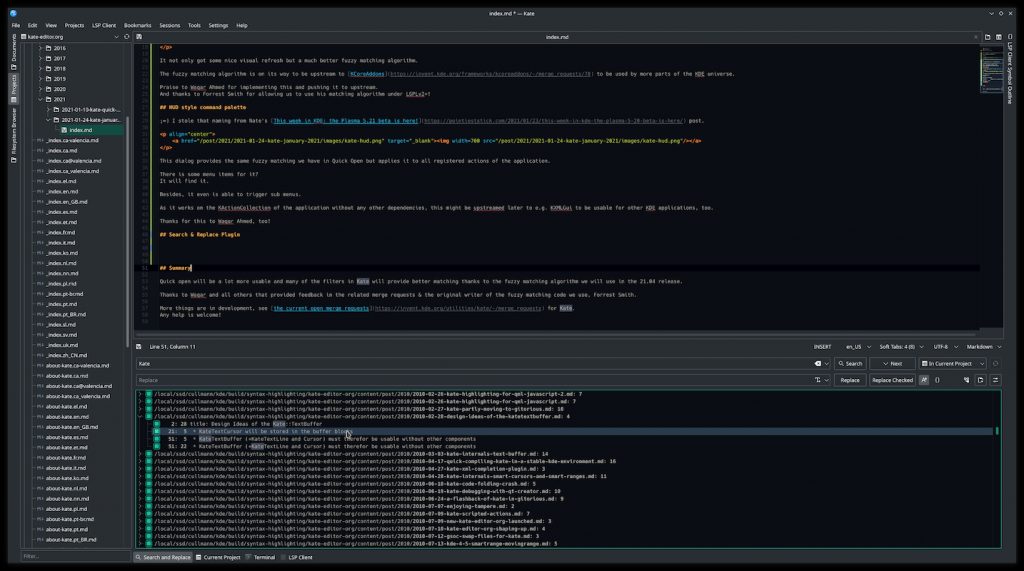
Task: Toggle regular expression search mode
Action: [x=938, y=380]
